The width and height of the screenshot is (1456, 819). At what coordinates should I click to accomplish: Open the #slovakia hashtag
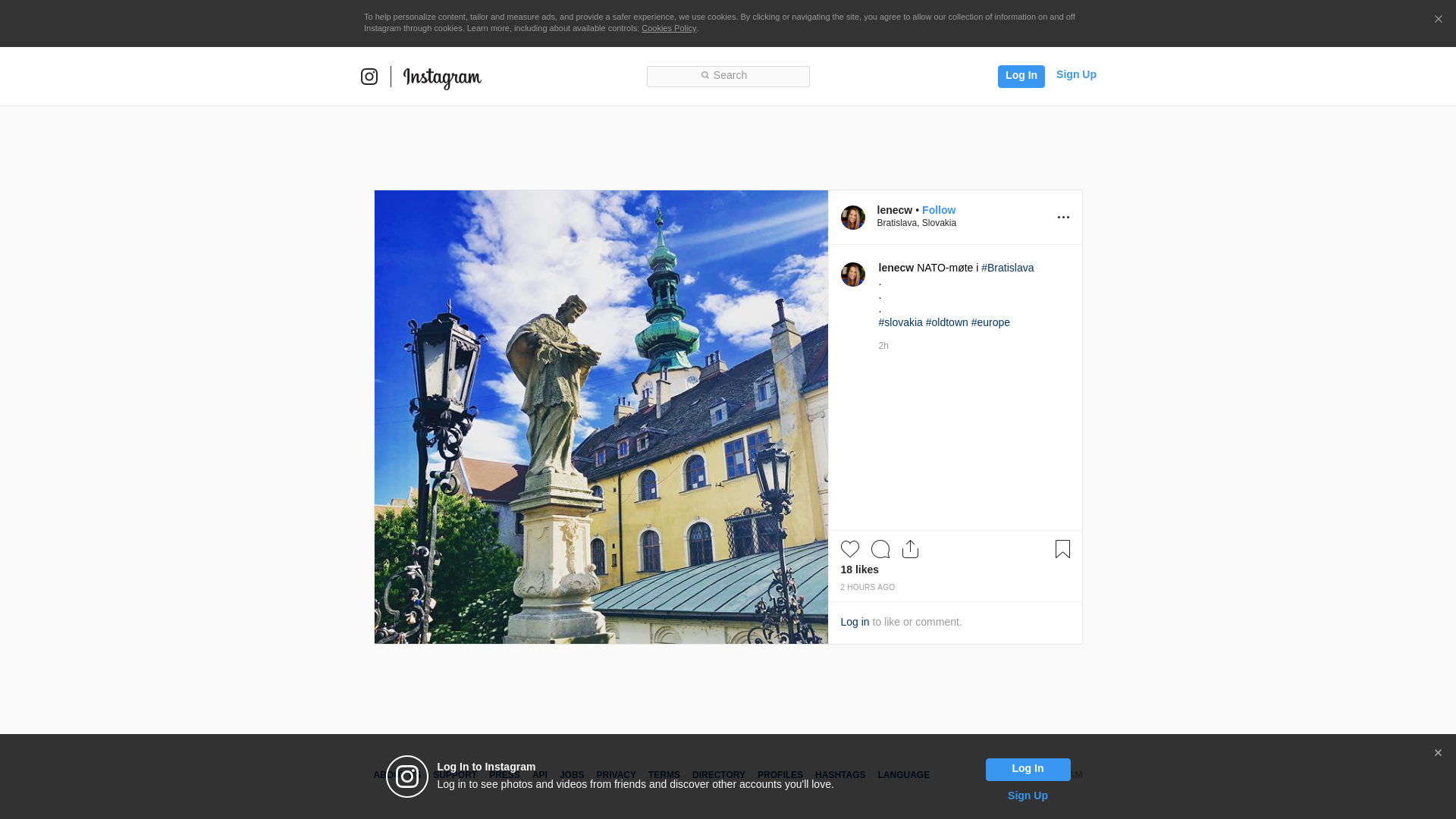[x=901, y=322]
